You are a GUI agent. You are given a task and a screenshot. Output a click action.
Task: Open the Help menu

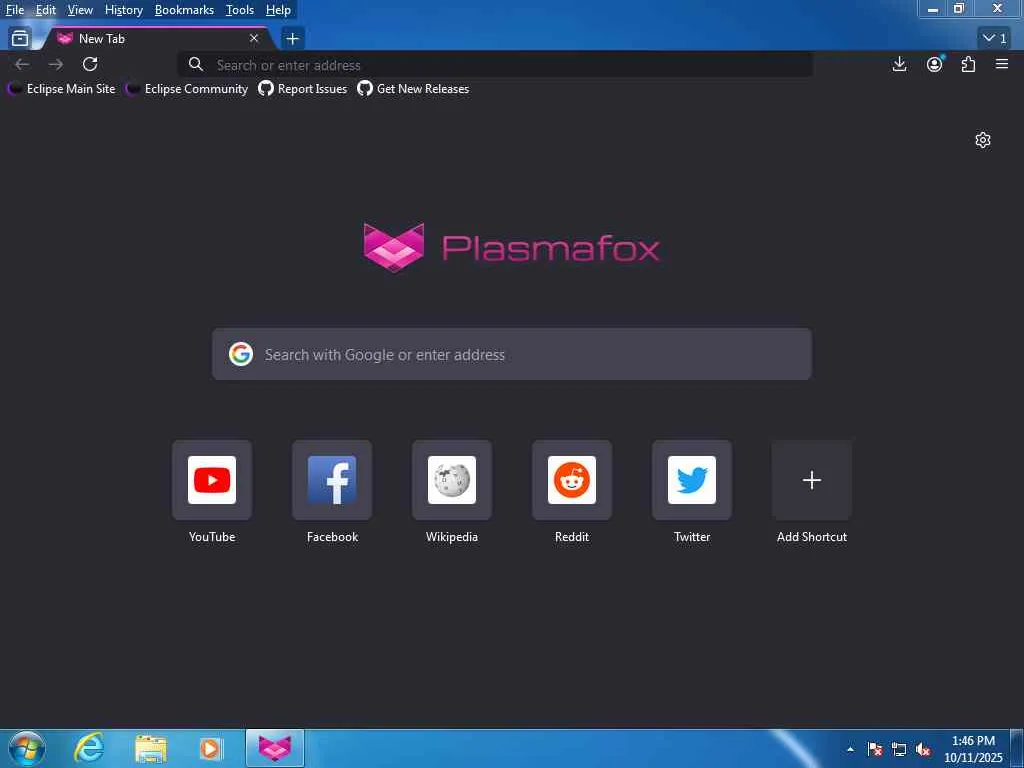pyautogui.click(x=278, y=10)
